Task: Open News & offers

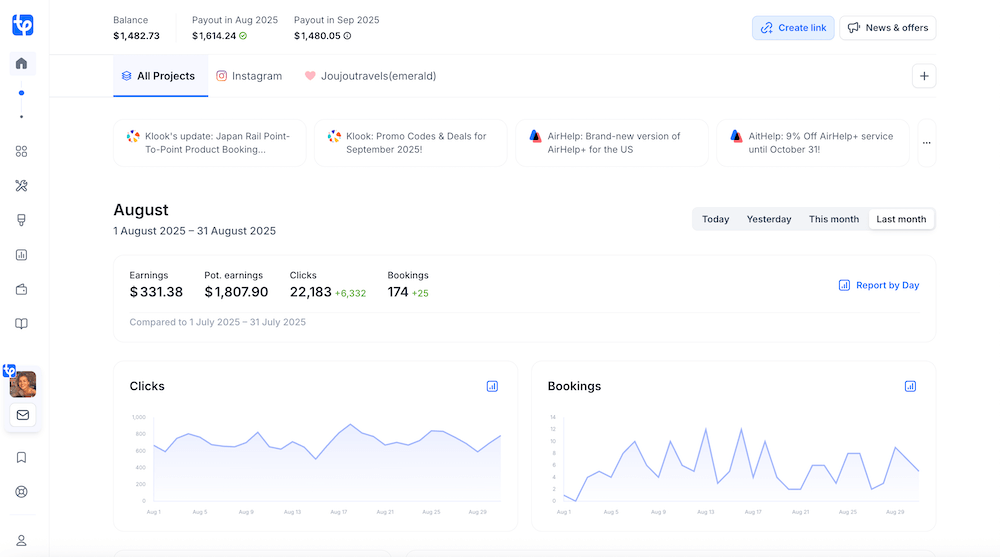Action: click(x=887, y=28)
